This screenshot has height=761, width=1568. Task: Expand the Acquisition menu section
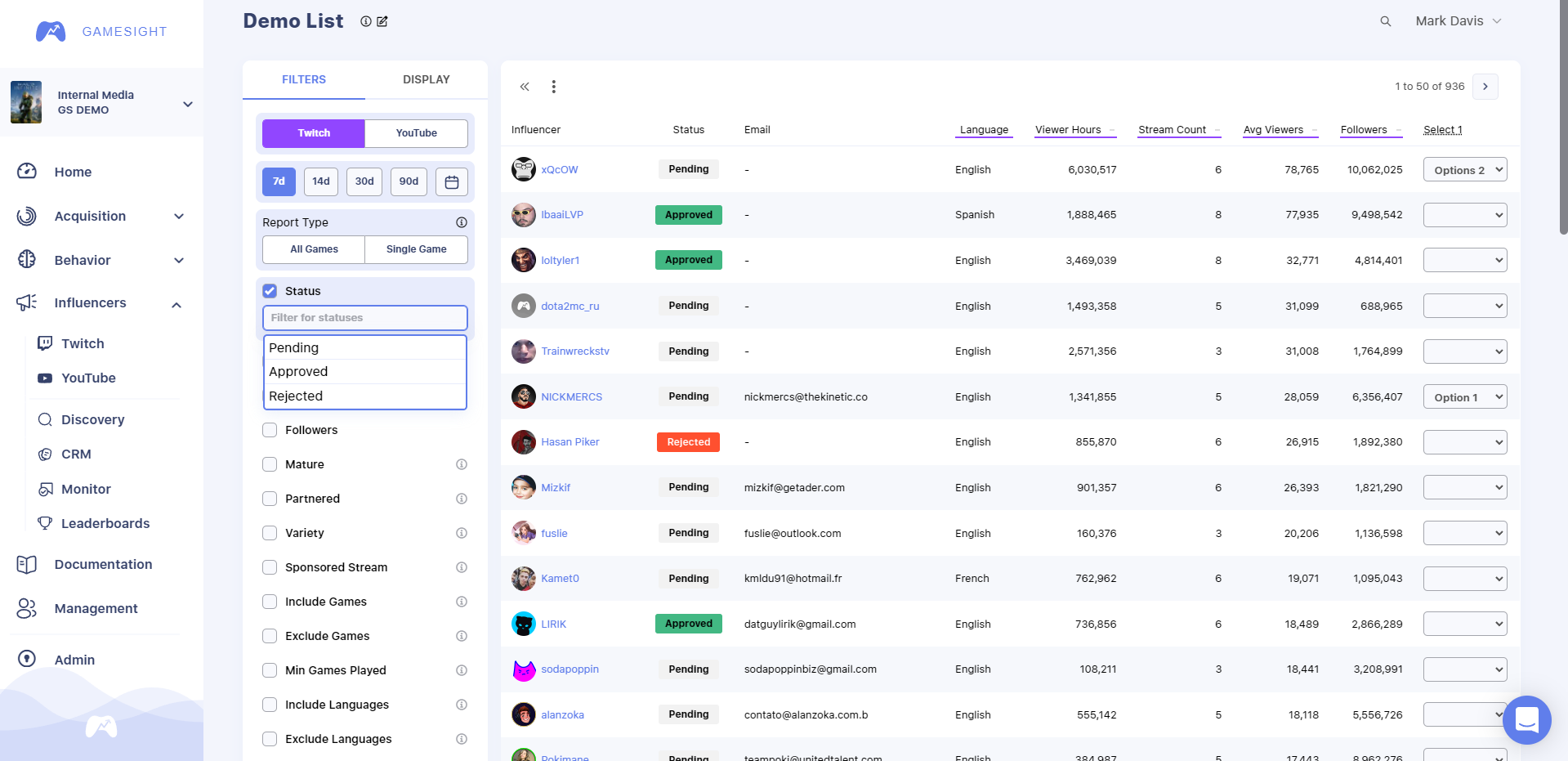[179, 217]
